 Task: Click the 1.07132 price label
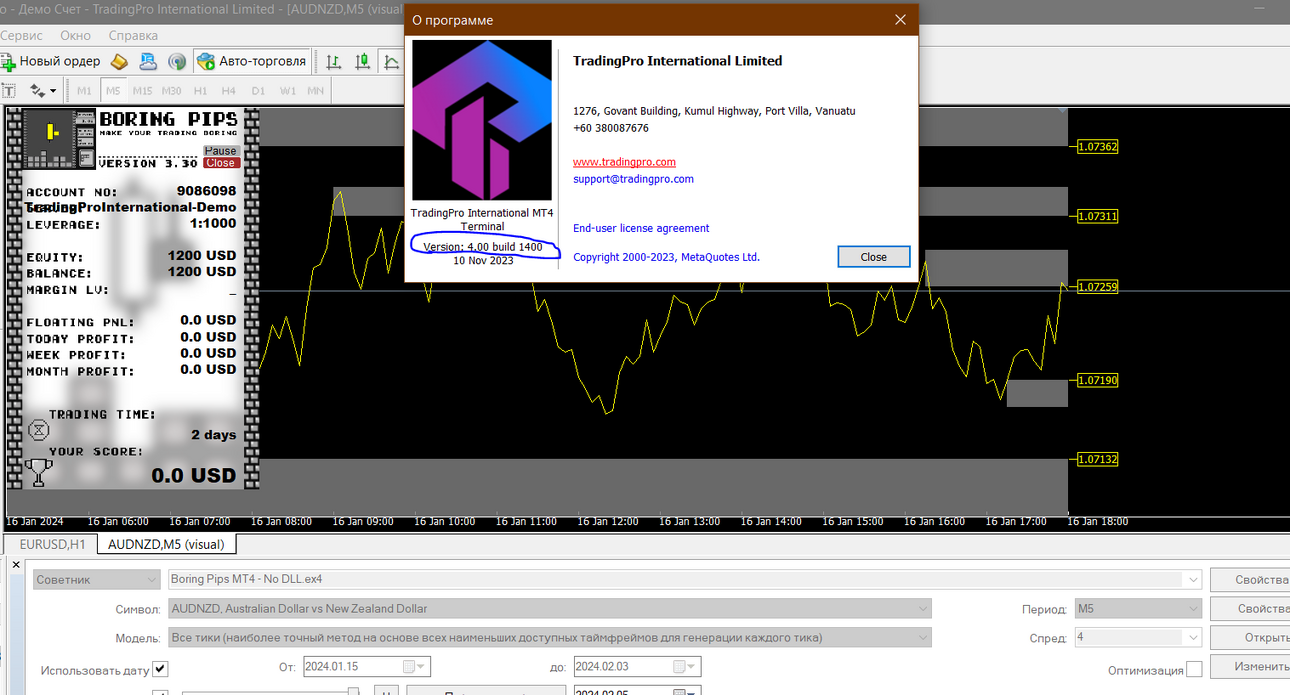click(1098, 459)
